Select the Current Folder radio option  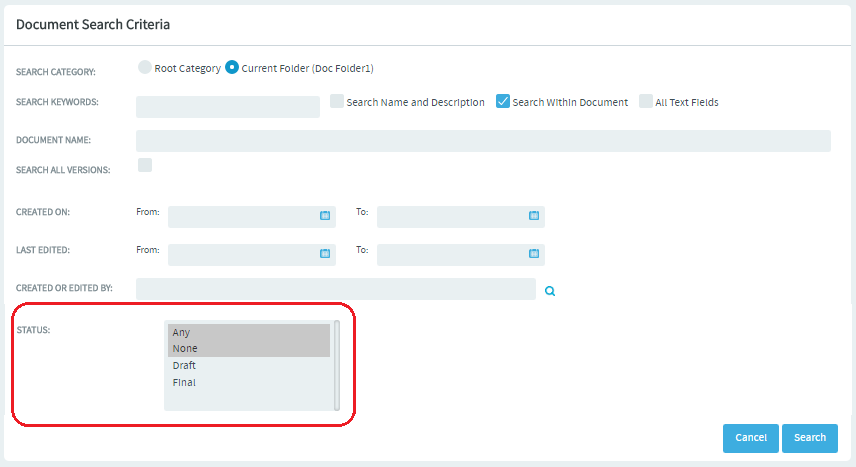coord(232,67)
